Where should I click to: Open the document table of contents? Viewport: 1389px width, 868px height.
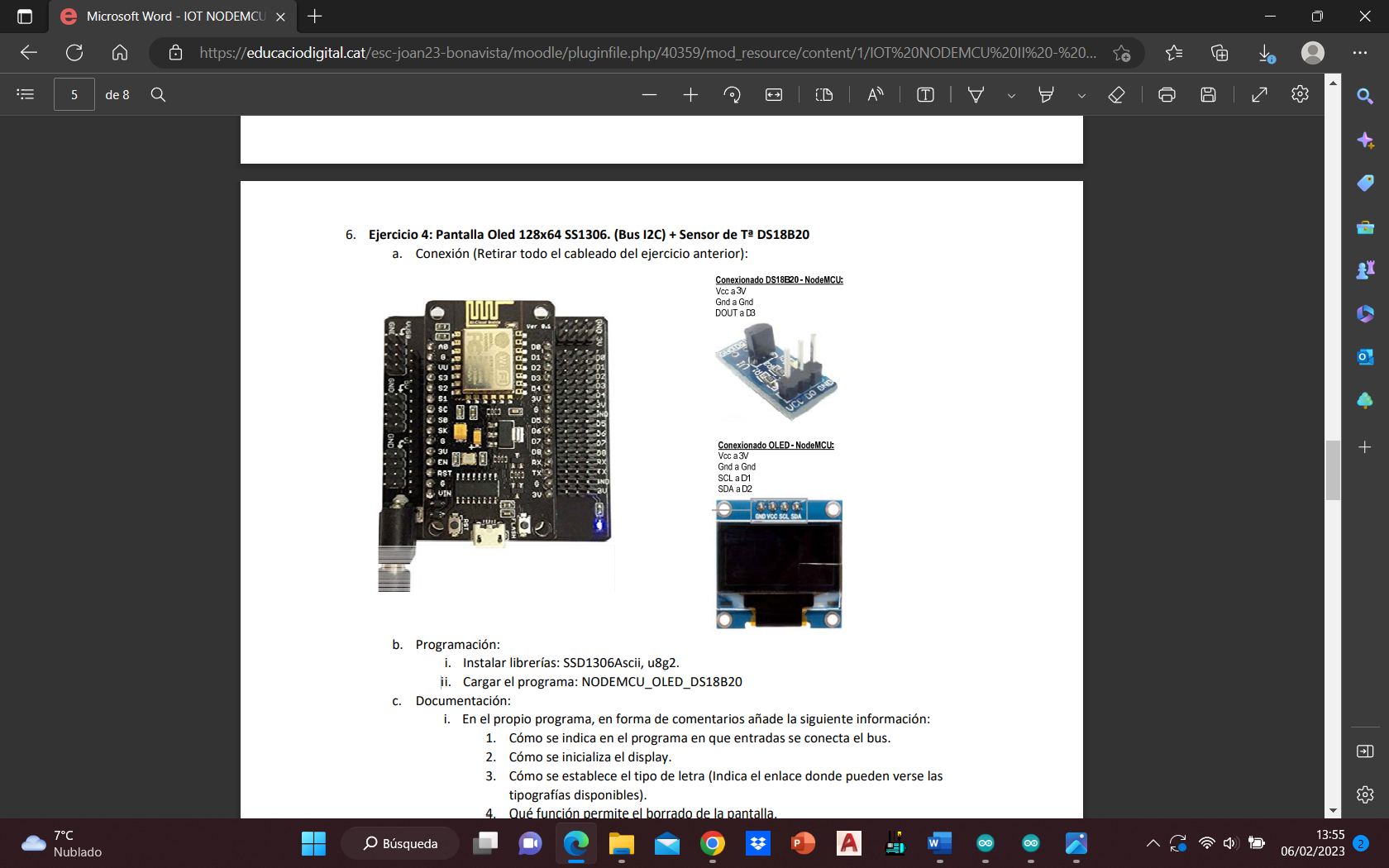click(25, 93)
